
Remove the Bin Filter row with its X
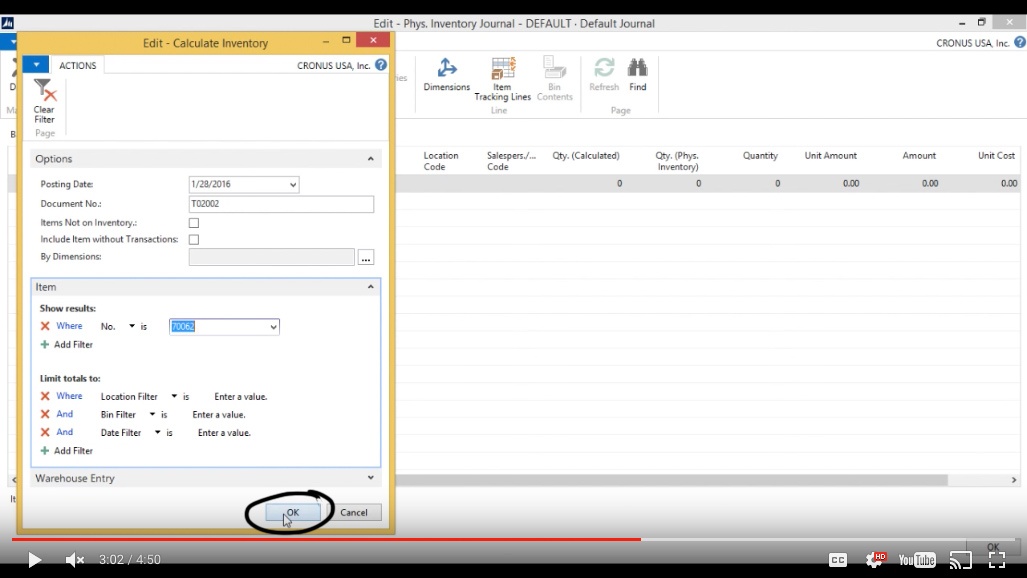pyautogui.click(x=45, y=414)
